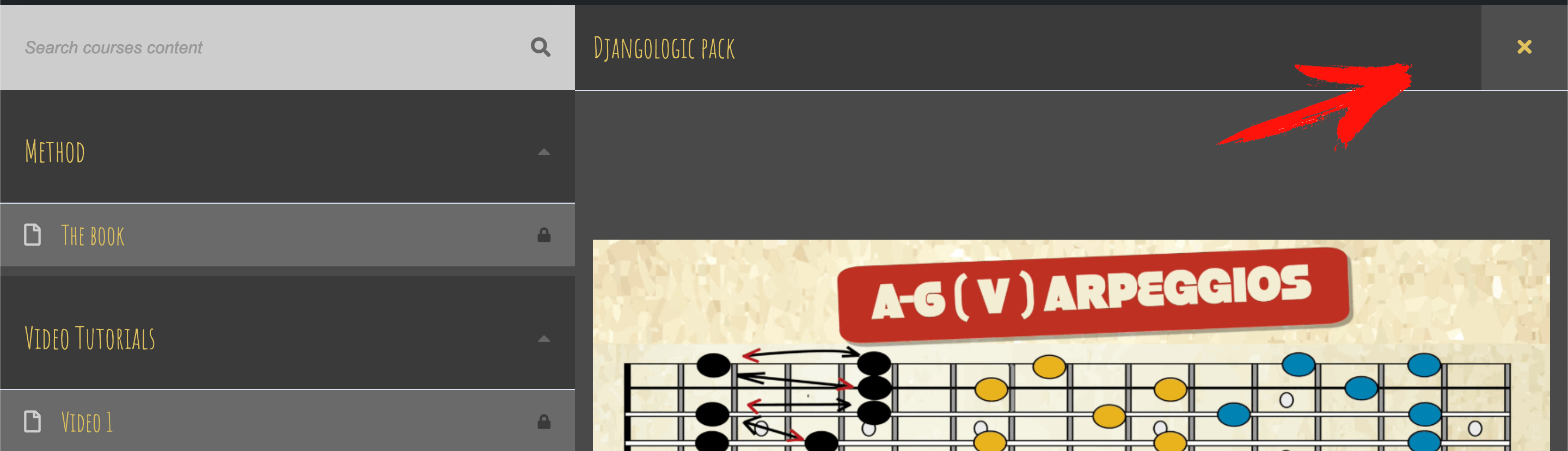Click the magnifying glass search icon
Screen dimensions: 1568x451
coord(540,47)
